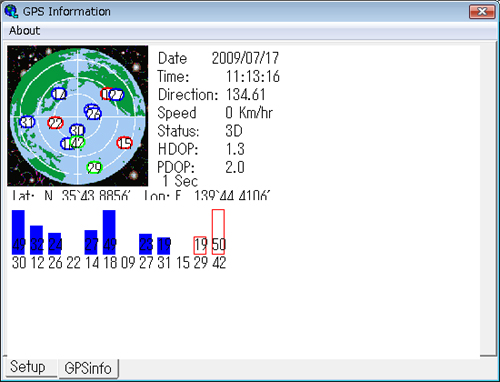The width and height of the screenshot is (500, 382).
Task: Select satellite 27 marker on sky map
Action: (116, 95)
